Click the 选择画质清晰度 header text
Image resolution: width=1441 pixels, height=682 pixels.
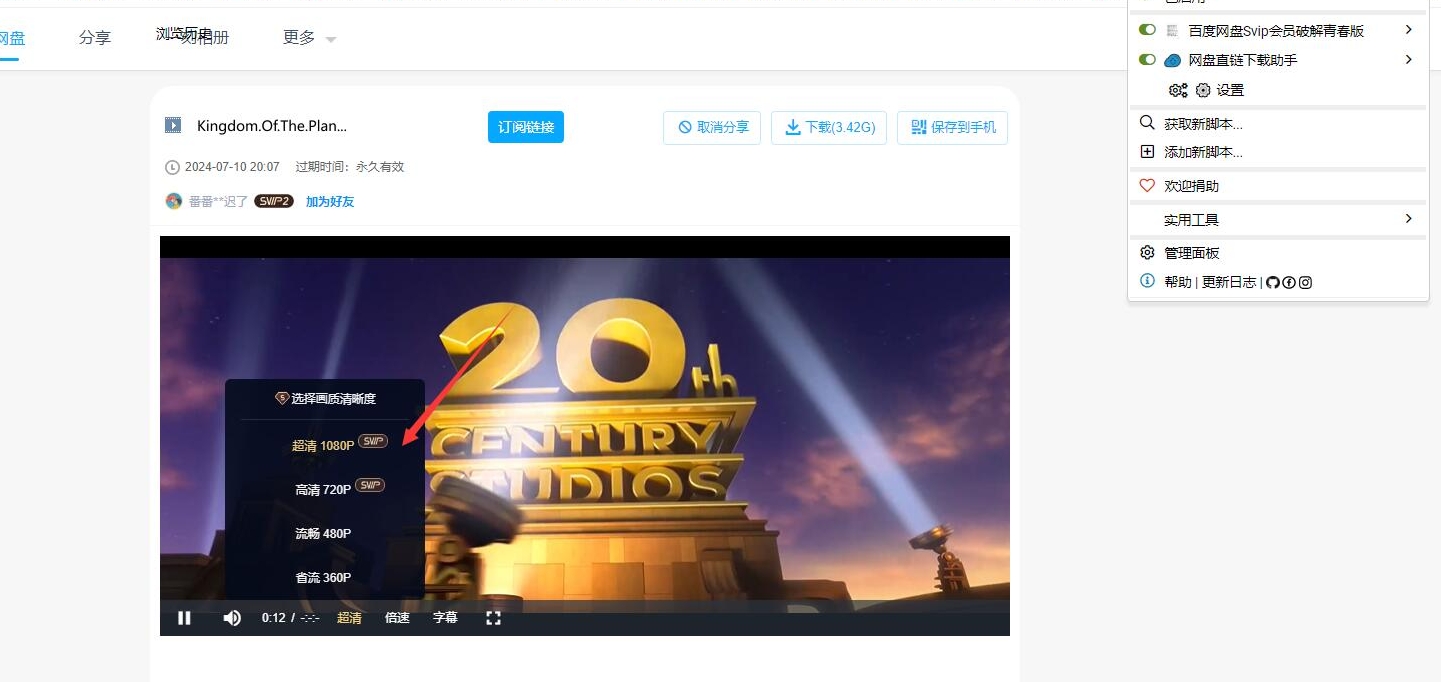pos(333,398)
